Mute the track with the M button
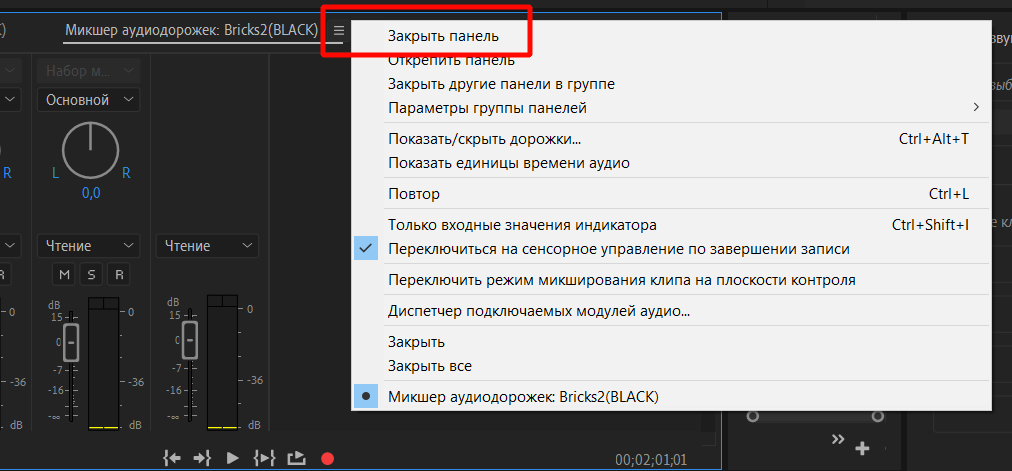The height and width of the screenshot is (471, 1012). click(x=65, y=274)
